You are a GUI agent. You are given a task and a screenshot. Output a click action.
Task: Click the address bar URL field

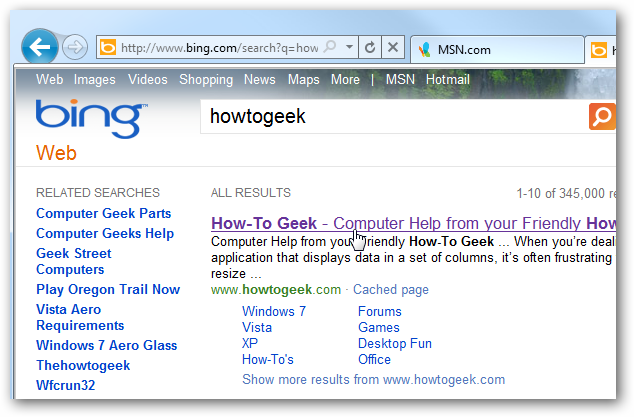tap(220, 48)
